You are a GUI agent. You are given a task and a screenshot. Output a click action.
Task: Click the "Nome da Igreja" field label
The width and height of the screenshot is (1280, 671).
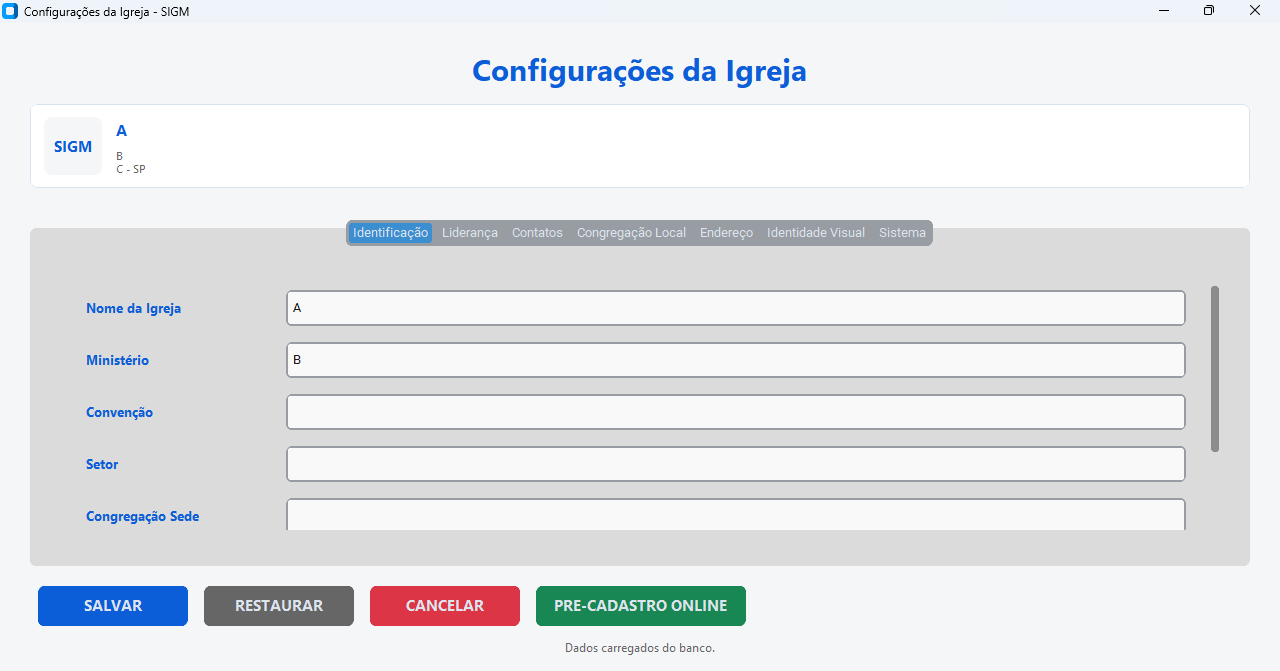[x=134, y=308]
